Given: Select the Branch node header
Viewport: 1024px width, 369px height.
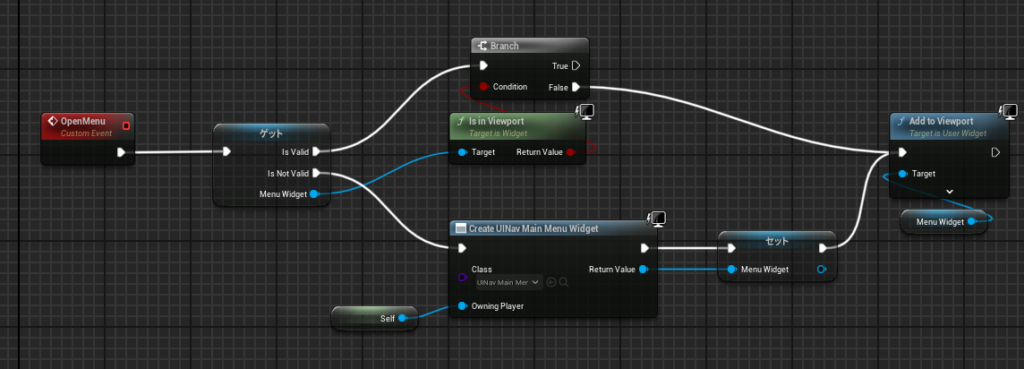Looking at the screenshot, I should [530, 46].
